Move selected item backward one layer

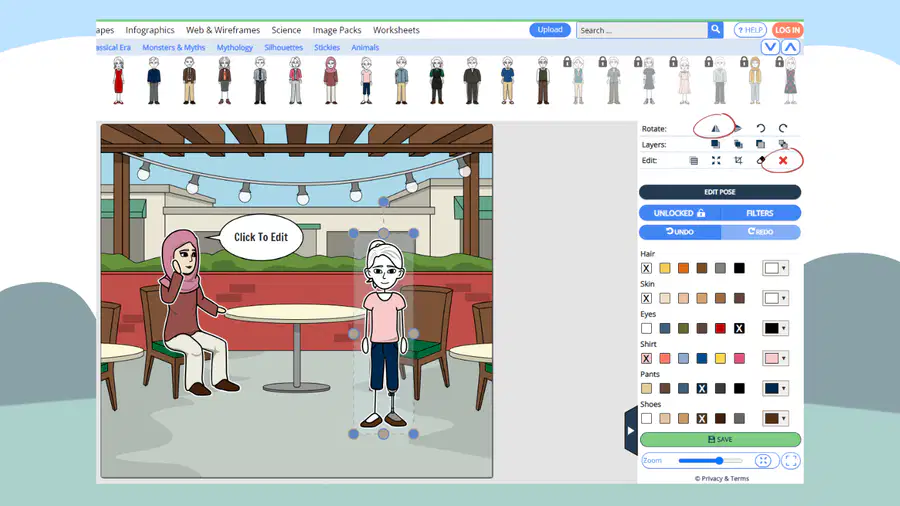pos(783,144)
